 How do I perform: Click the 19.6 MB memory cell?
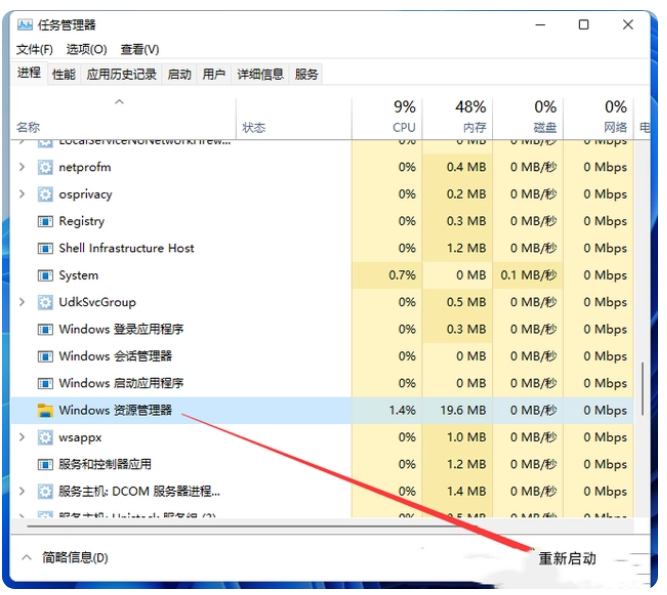point(457,410)
